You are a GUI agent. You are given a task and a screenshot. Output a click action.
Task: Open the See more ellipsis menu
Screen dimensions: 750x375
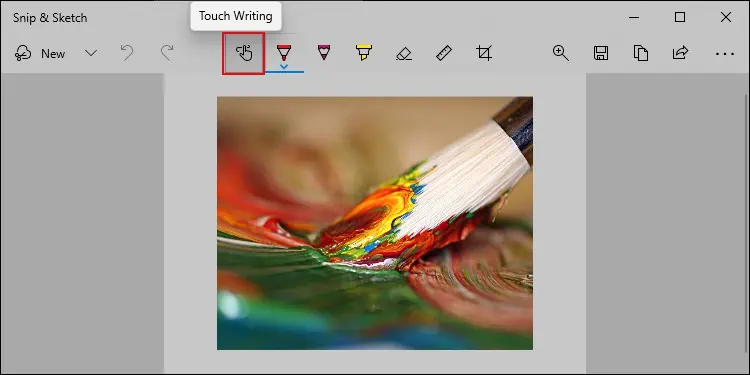coord(725,54)
